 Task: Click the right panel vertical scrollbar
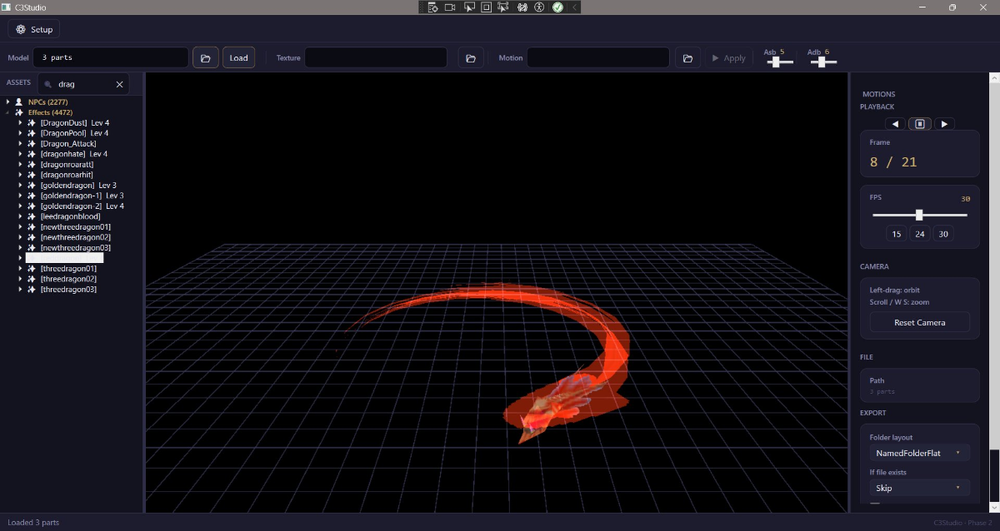pos(994,293)
